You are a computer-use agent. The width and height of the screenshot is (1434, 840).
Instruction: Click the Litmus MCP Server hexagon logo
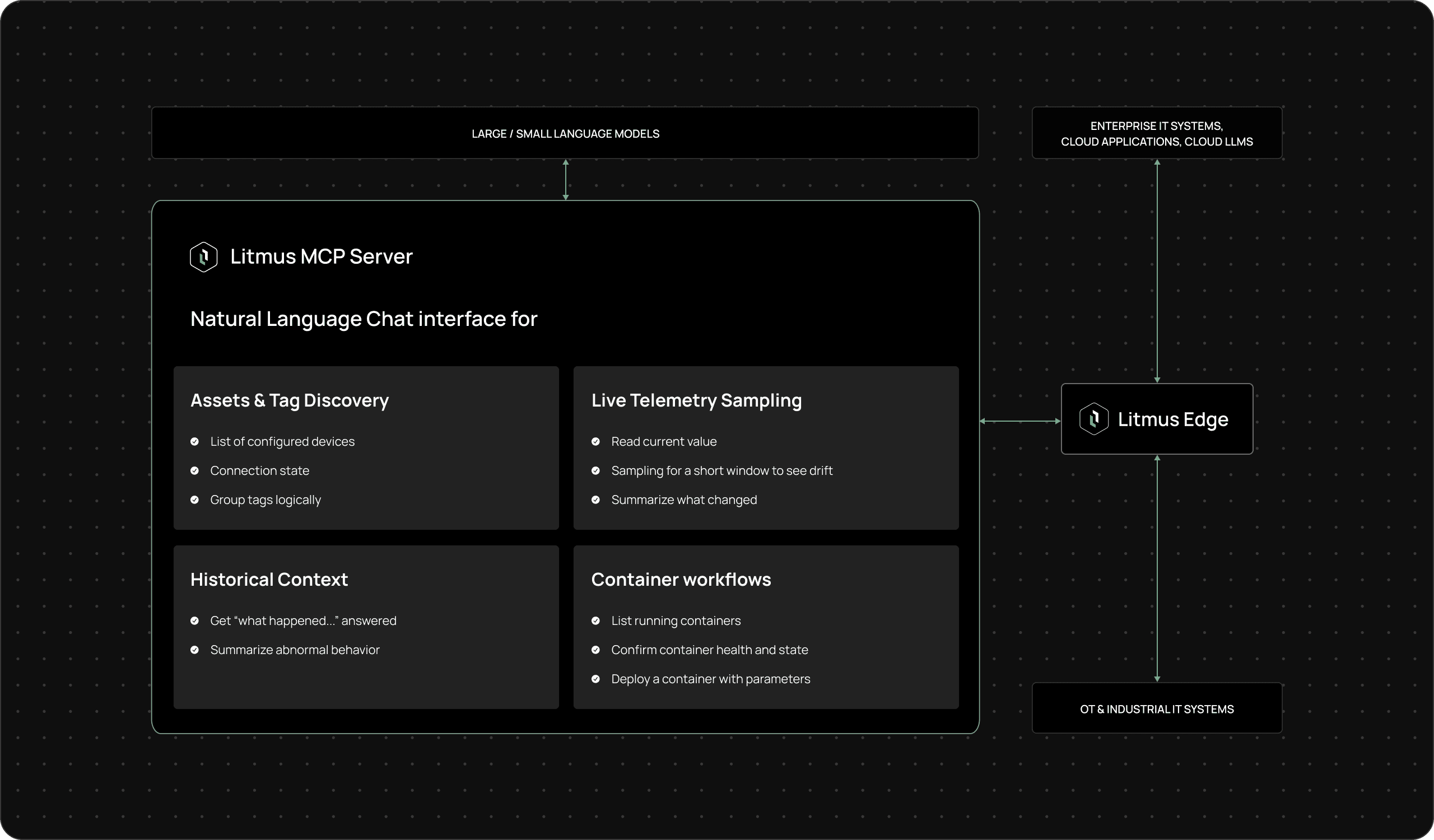click(203, 257)
